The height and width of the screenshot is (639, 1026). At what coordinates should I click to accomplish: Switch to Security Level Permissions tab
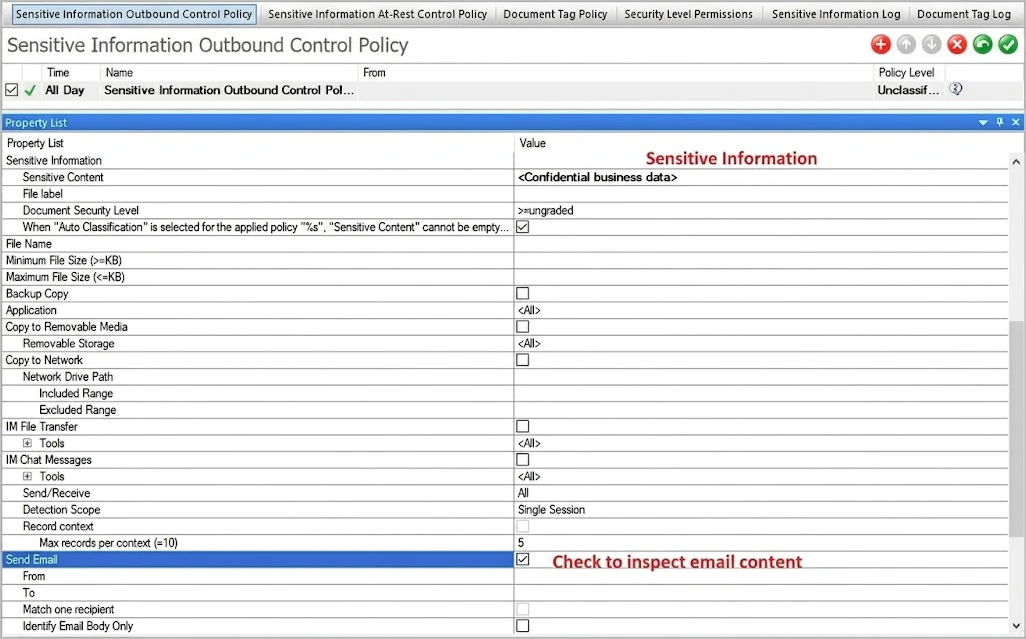click(x=688, y=14)
